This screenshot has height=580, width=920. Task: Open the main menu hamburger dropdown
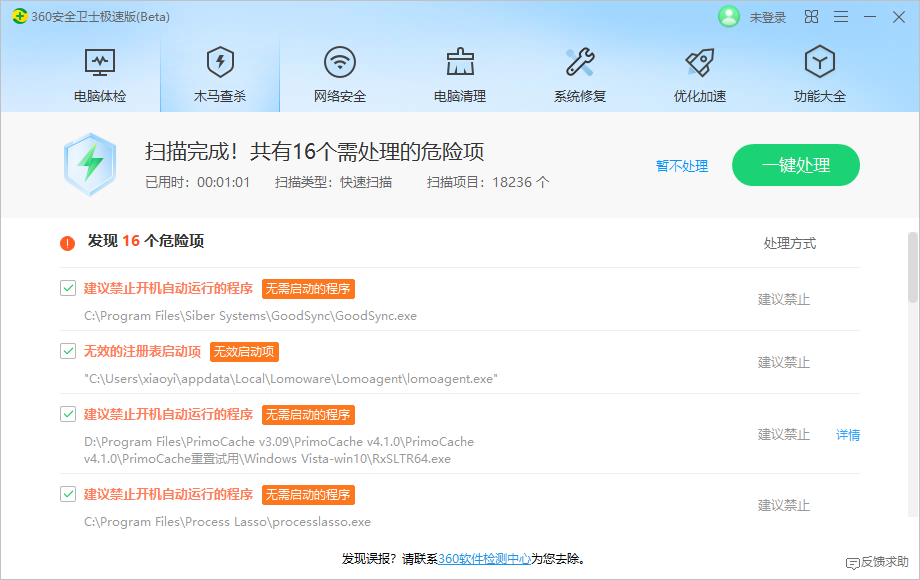tap(841, 17)
